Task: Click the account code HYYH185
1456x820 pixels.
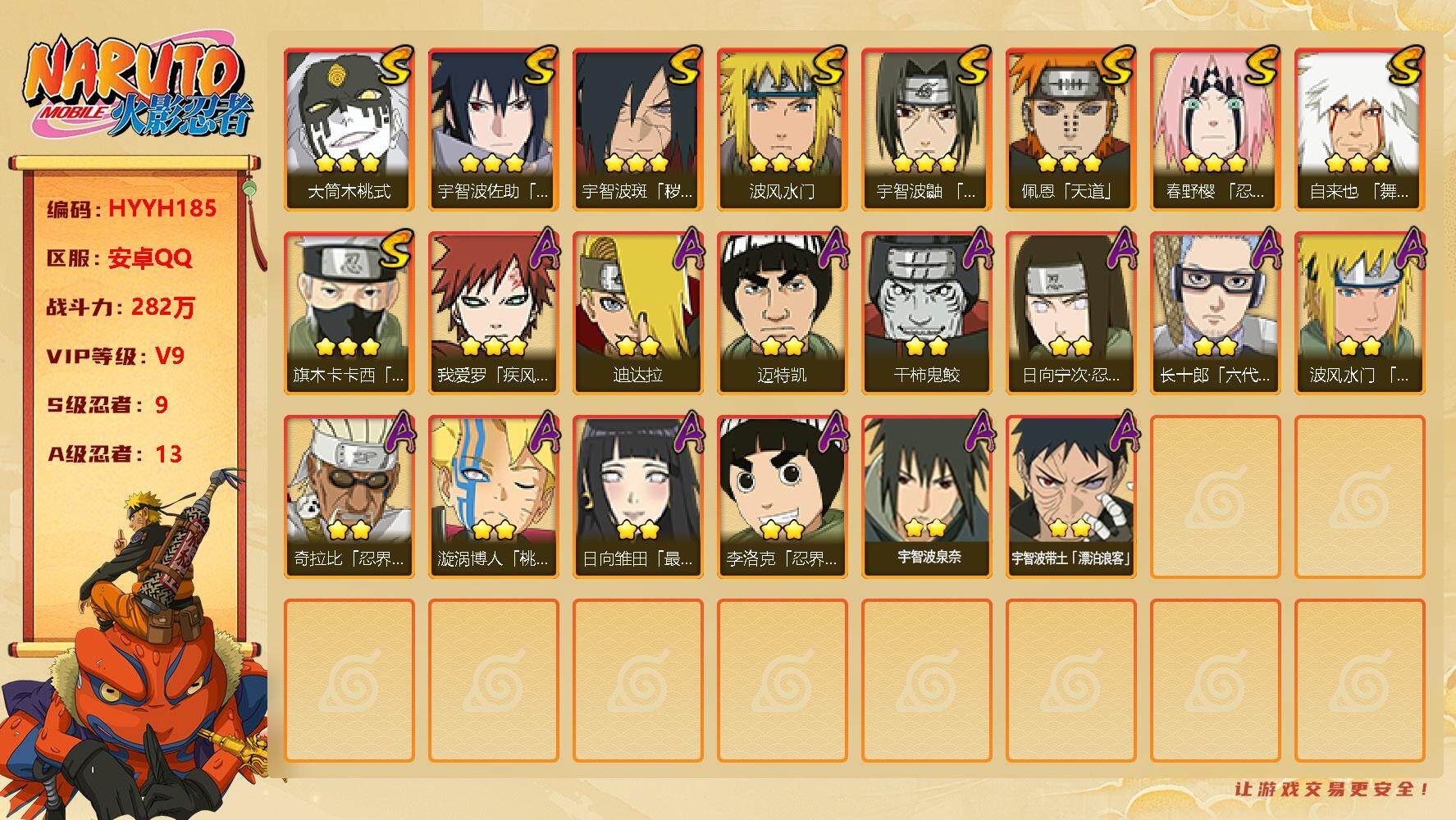Action: [x=162, y=209]
